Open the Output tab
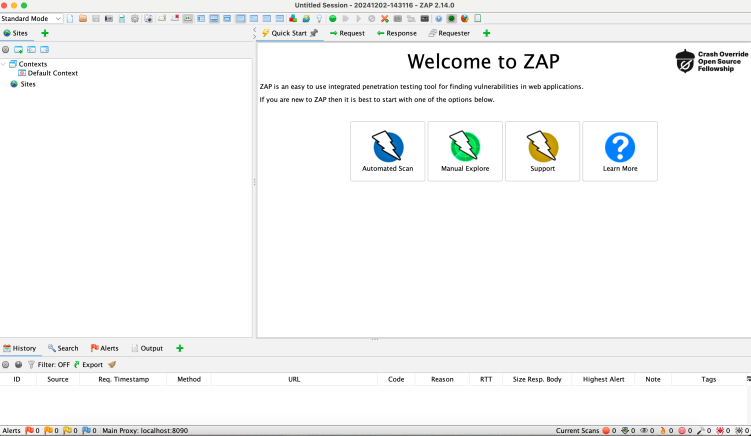Viewport: 751px width, 436px height. pyautogui.click(x=147, y=348)
